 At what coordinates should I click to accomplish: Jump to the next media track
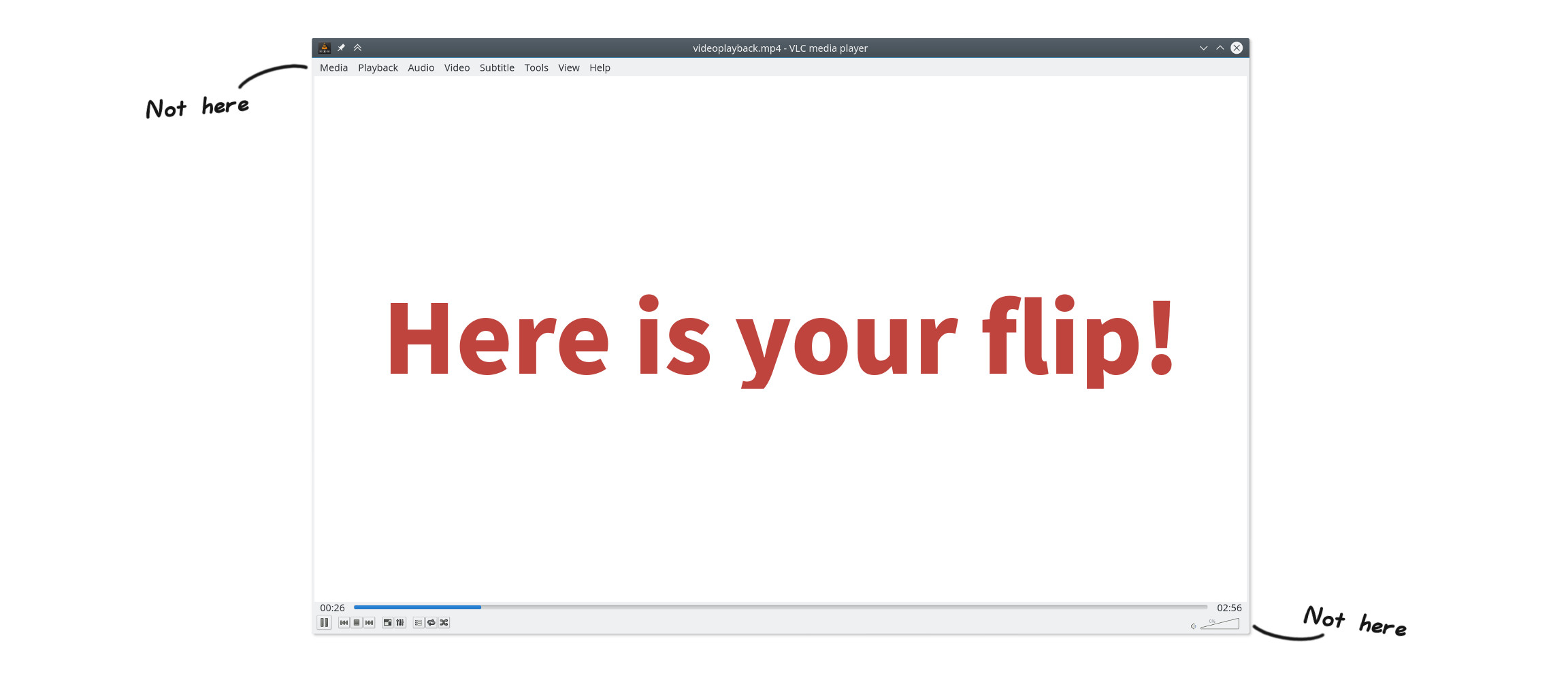click(370, 623)
